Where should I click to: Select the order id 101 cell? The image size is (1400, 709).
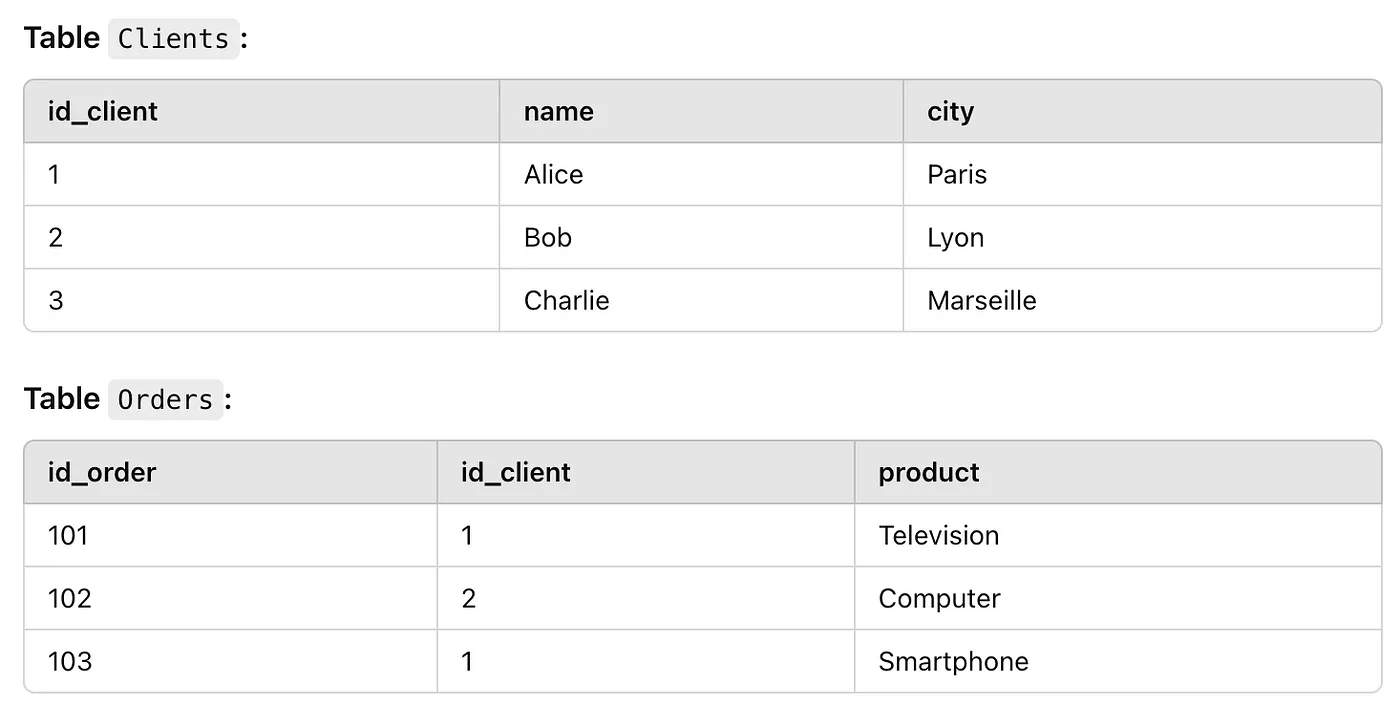[x=231, y=535]
